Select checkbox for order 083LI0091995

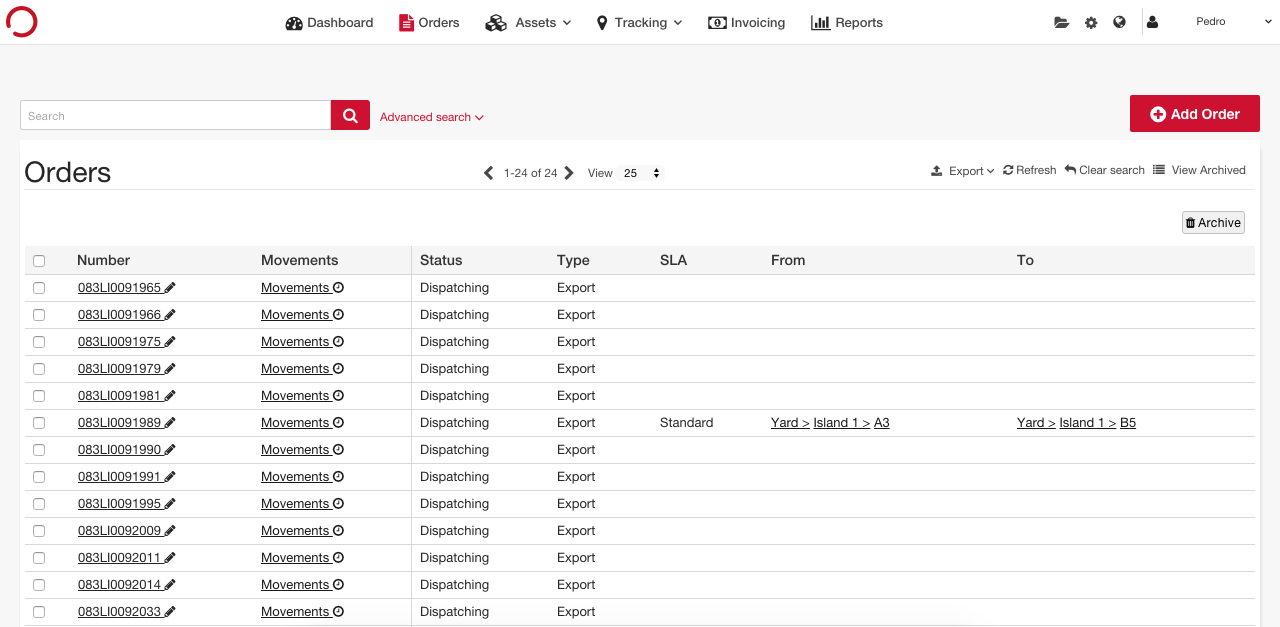39,504
